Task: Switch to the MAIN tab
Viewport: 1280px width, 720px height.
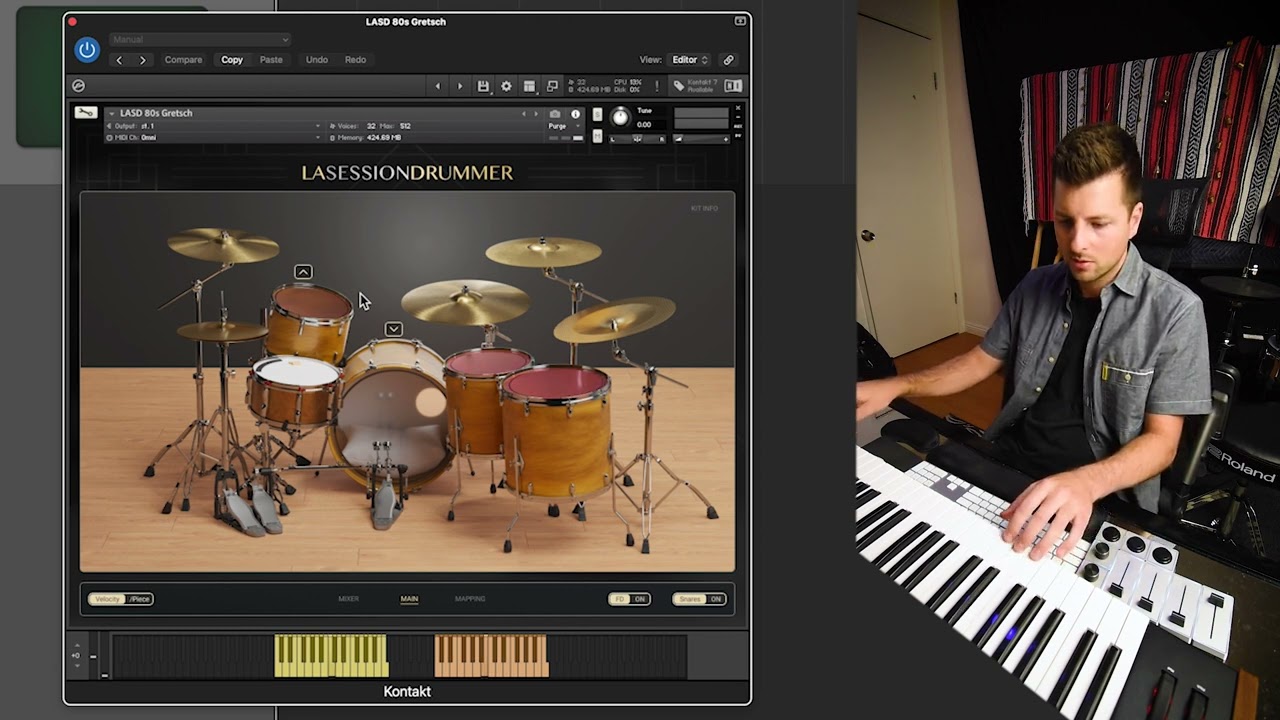Action: point(409,599)
